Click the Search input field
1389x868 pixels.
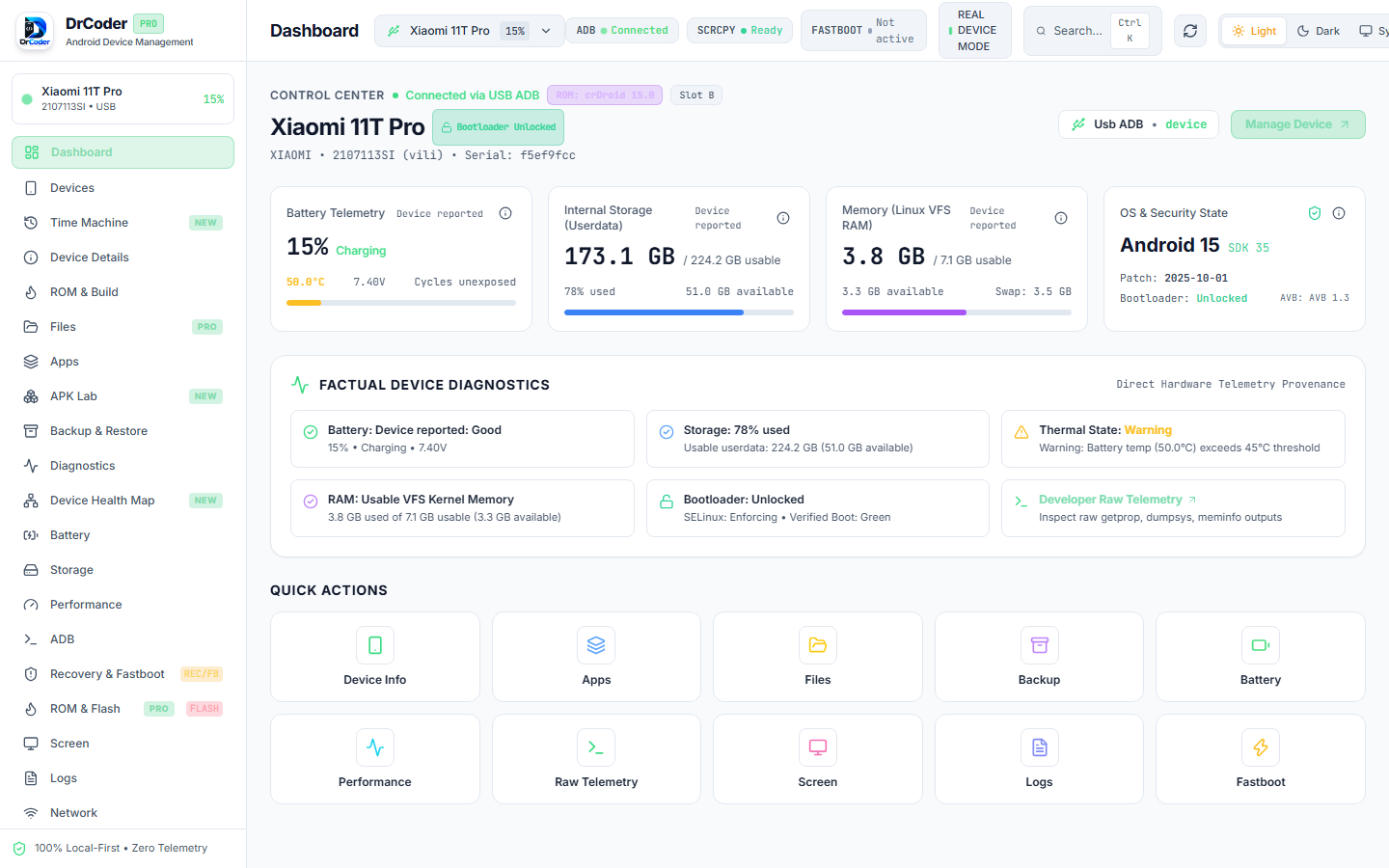(x=1093, y=31)
